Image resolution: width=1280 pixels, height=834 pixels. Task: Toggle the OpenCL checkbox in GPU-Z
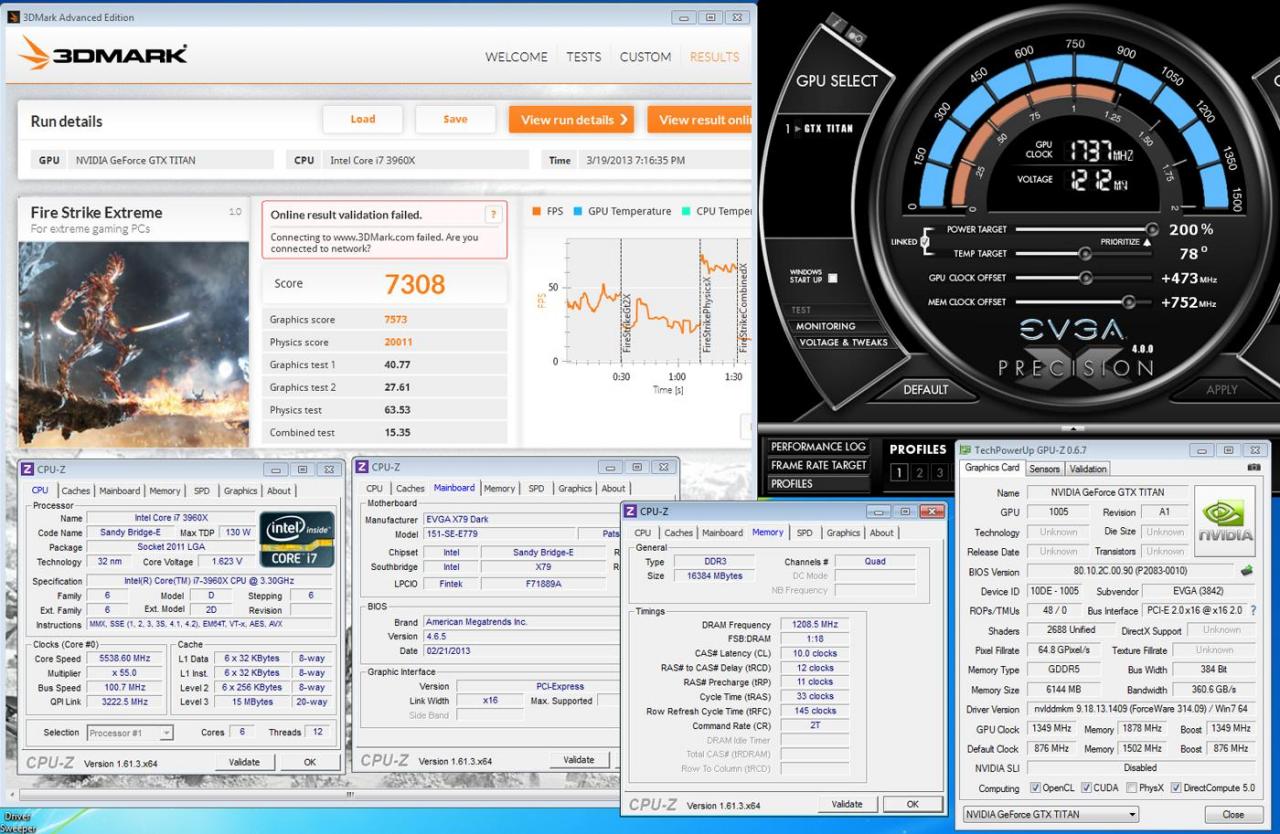(1035, 788)
